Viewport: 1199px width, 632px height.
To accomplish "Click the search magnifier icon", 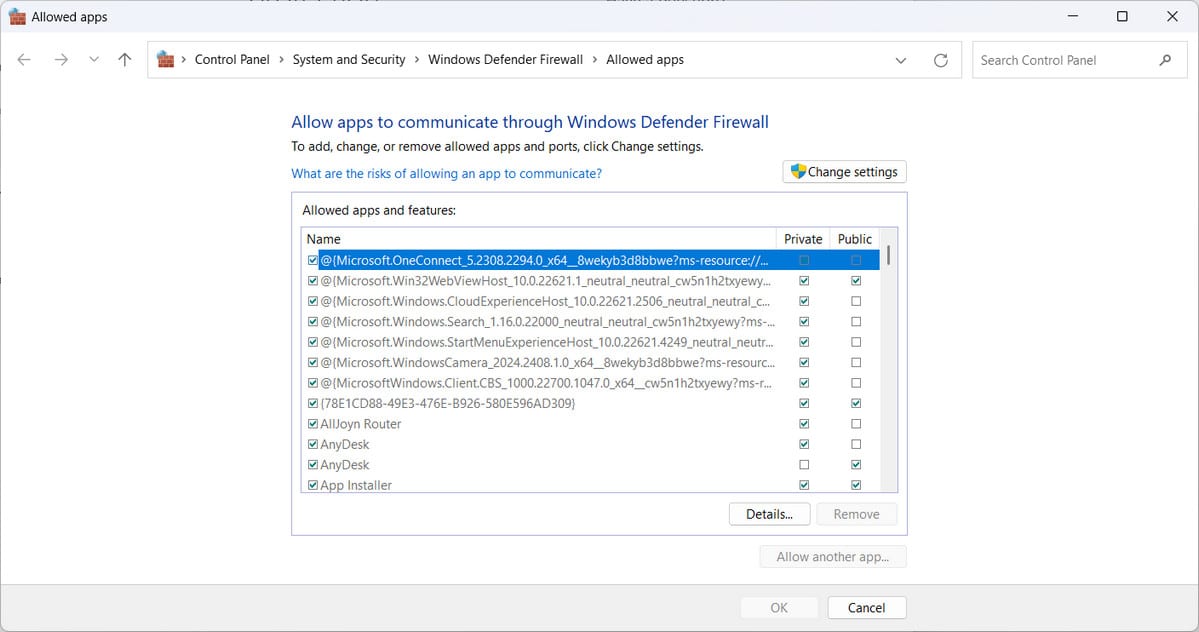I will pyautogui.click(x=1165, y=60).
